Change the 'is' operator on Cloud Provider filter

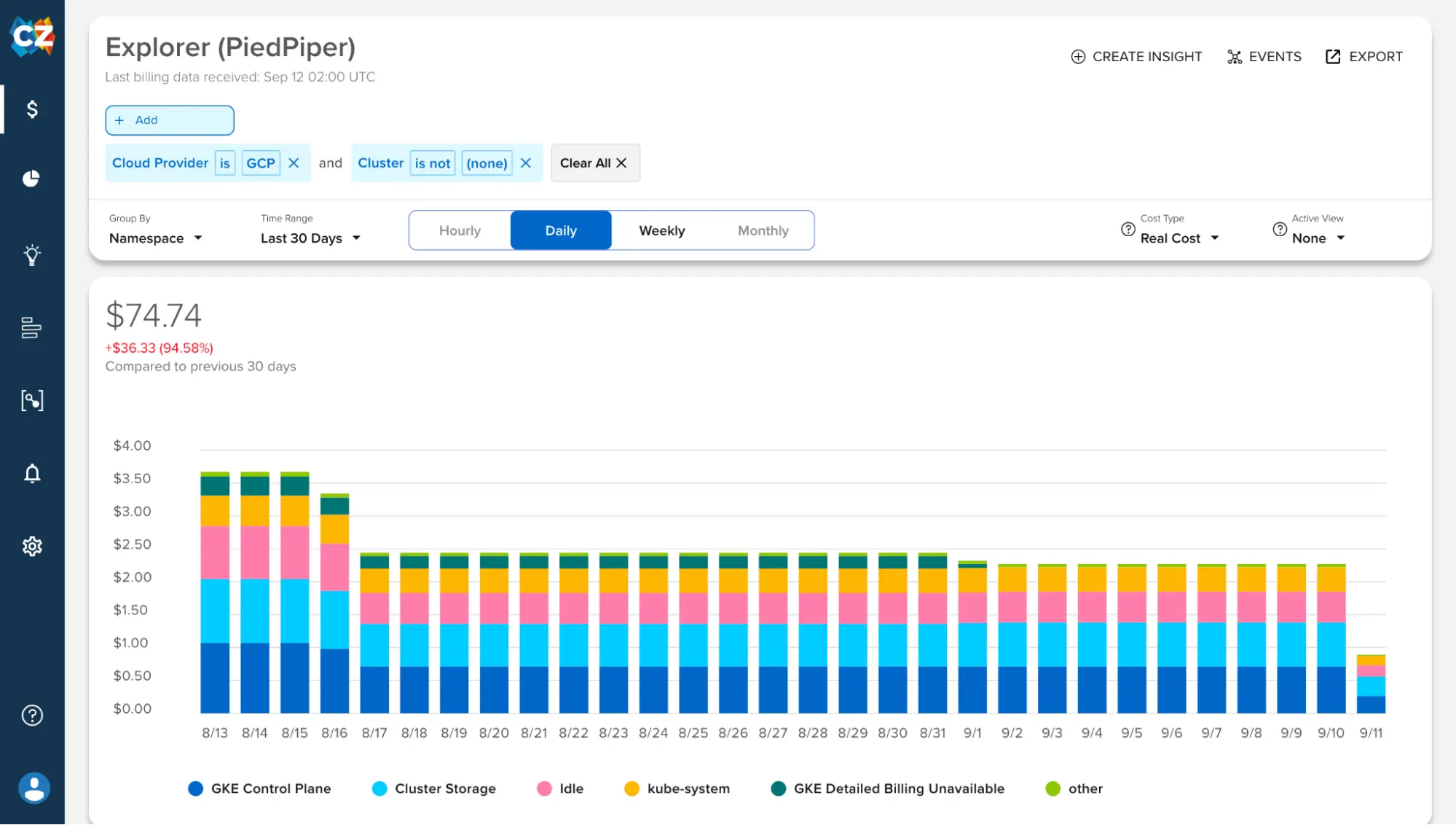[225, 163]
